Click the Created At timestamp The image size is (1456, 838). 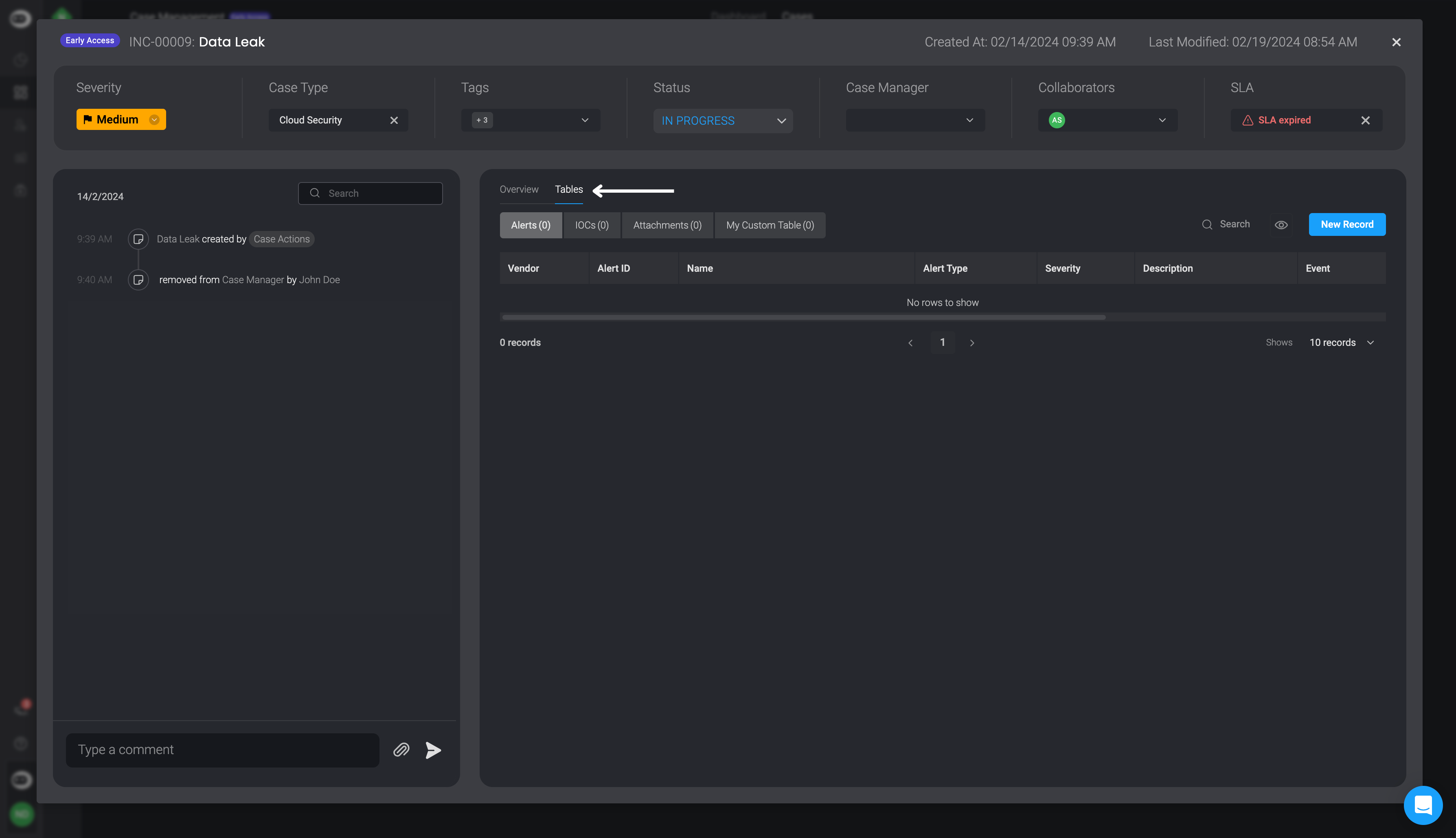1020,42
